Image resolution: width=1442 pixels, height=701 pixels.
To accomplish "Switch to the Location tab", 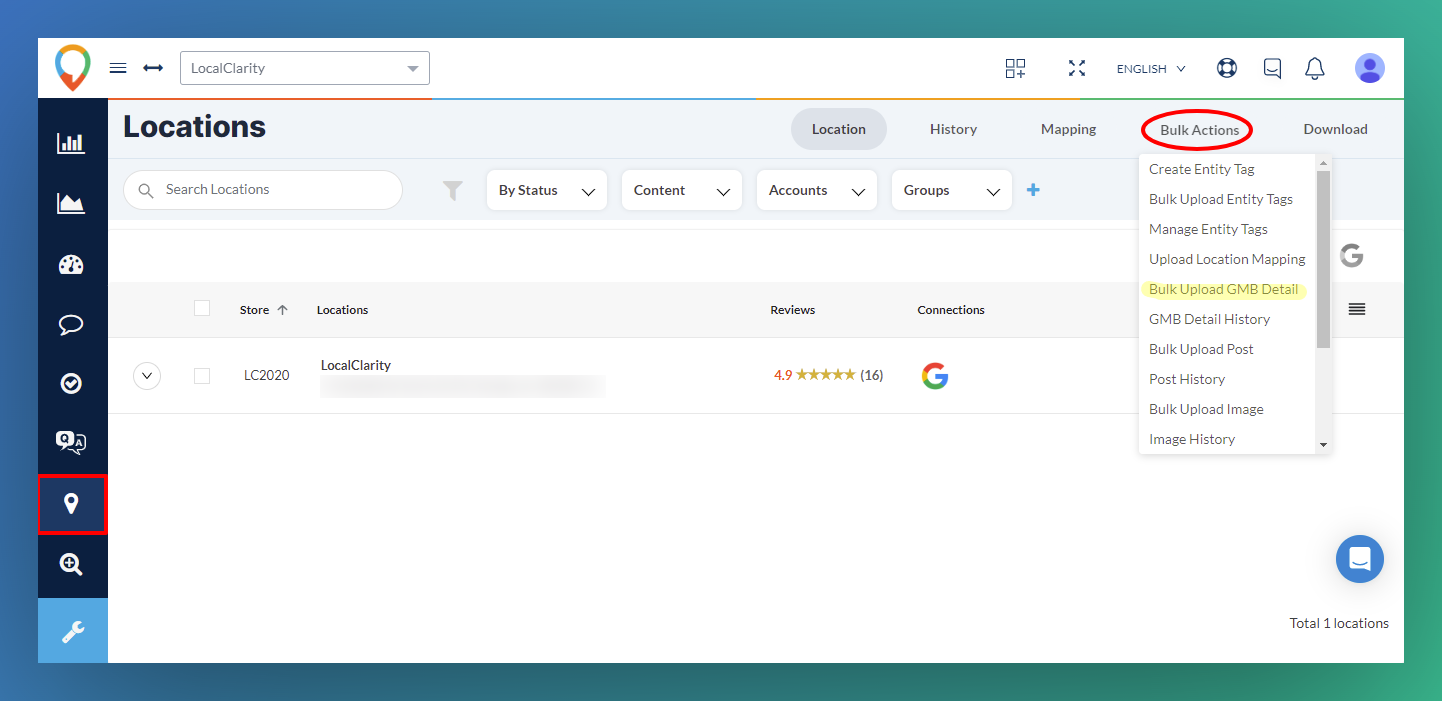I will [x=839, y=129].
